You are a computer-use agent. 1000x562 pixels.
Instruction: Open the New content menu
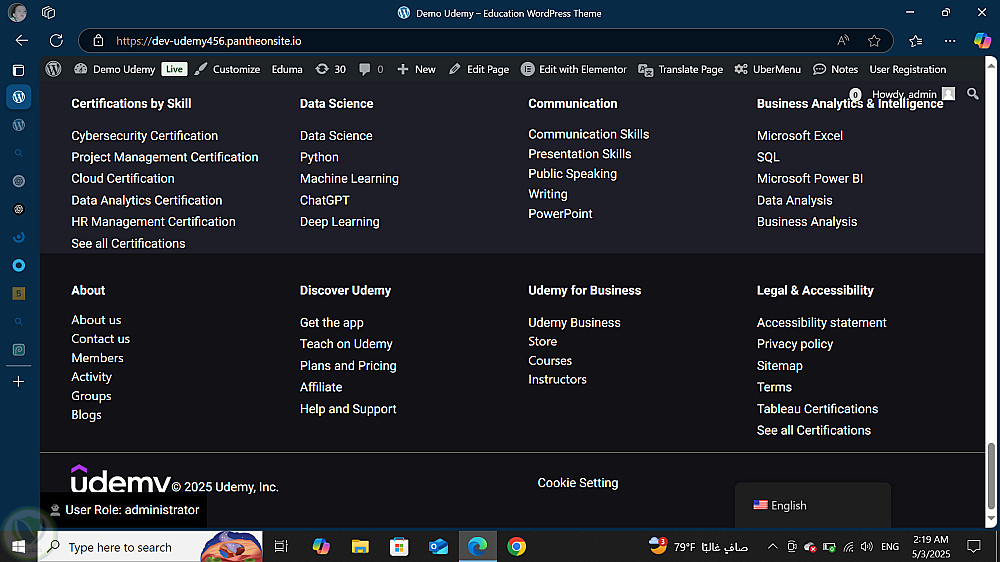(x=416, y=69)
